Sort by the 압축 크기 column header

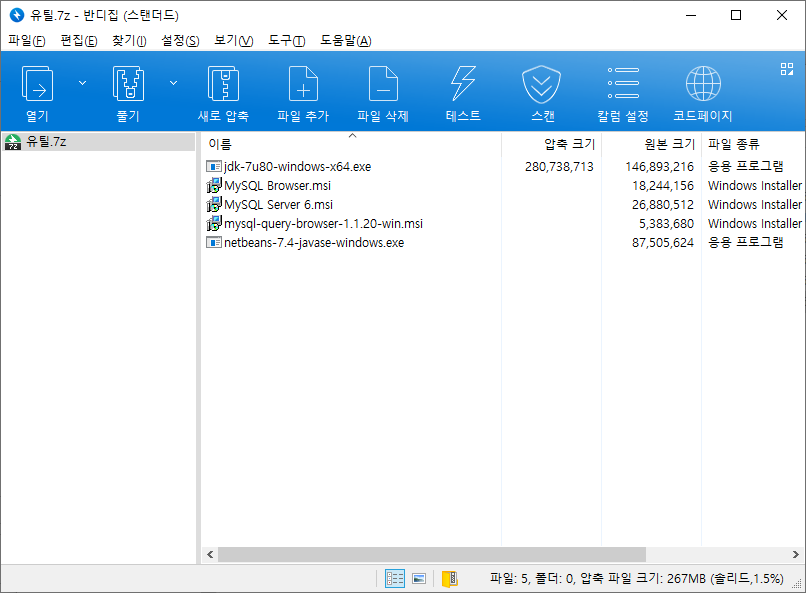coord(552,144)
